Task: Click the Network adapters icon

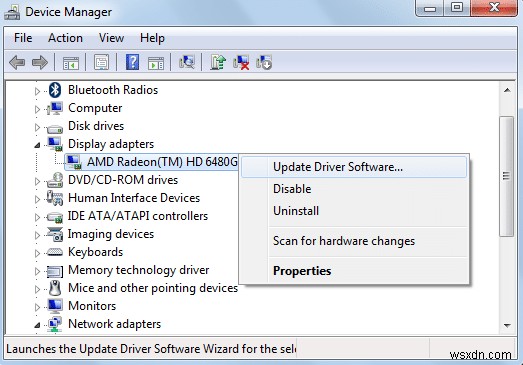Action: coord(55,324)
